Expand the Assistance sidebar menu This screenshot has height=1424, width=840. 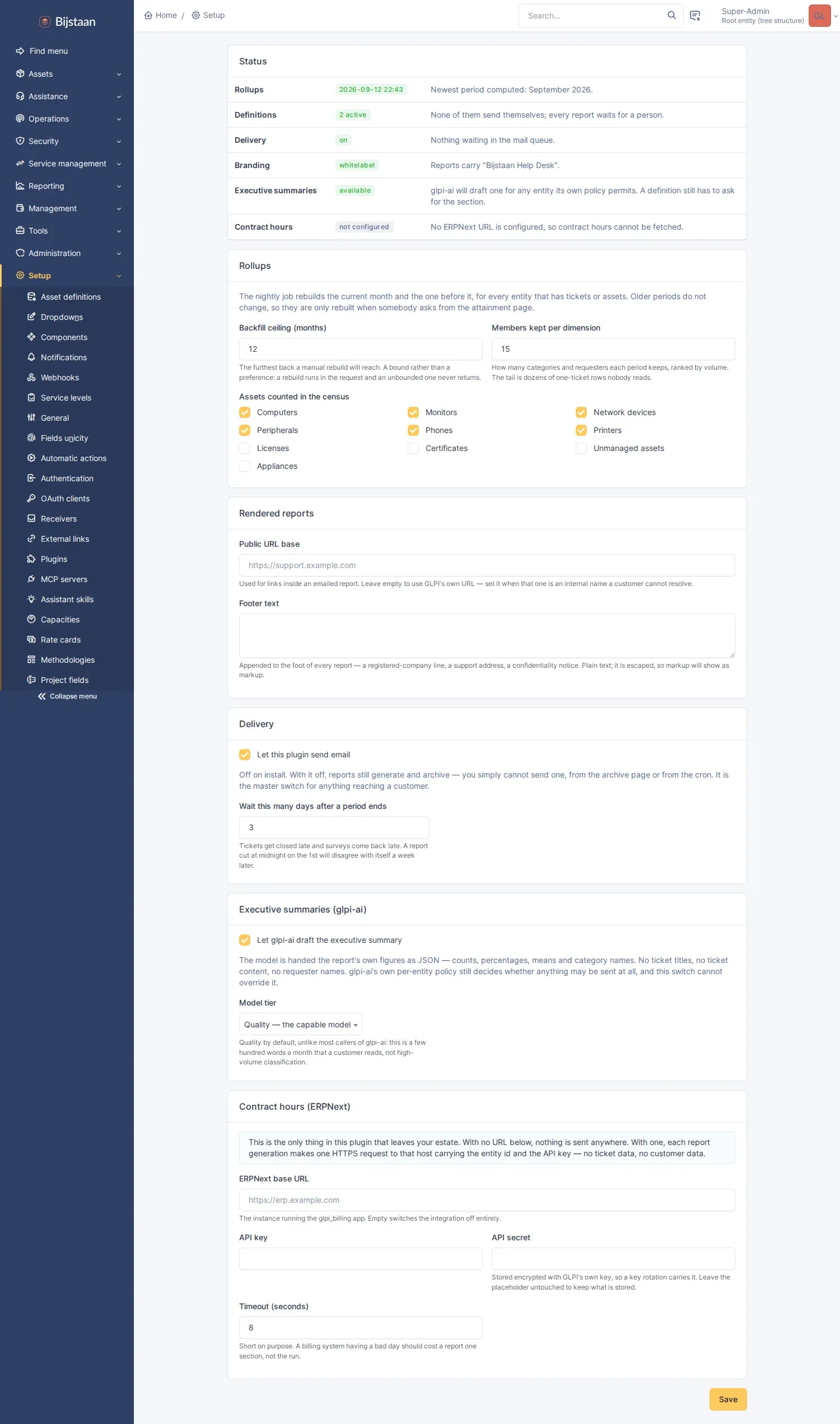coord(67,96)
